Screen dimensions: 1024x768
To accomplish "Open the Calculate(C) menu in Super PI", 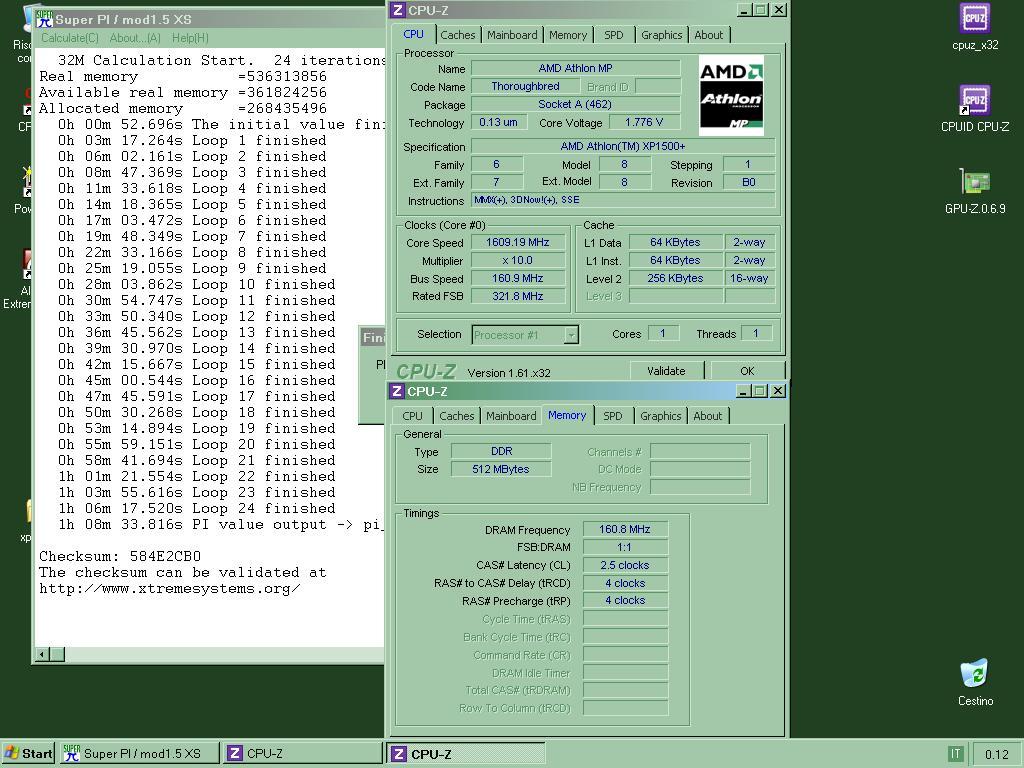I will pos(69,38).
